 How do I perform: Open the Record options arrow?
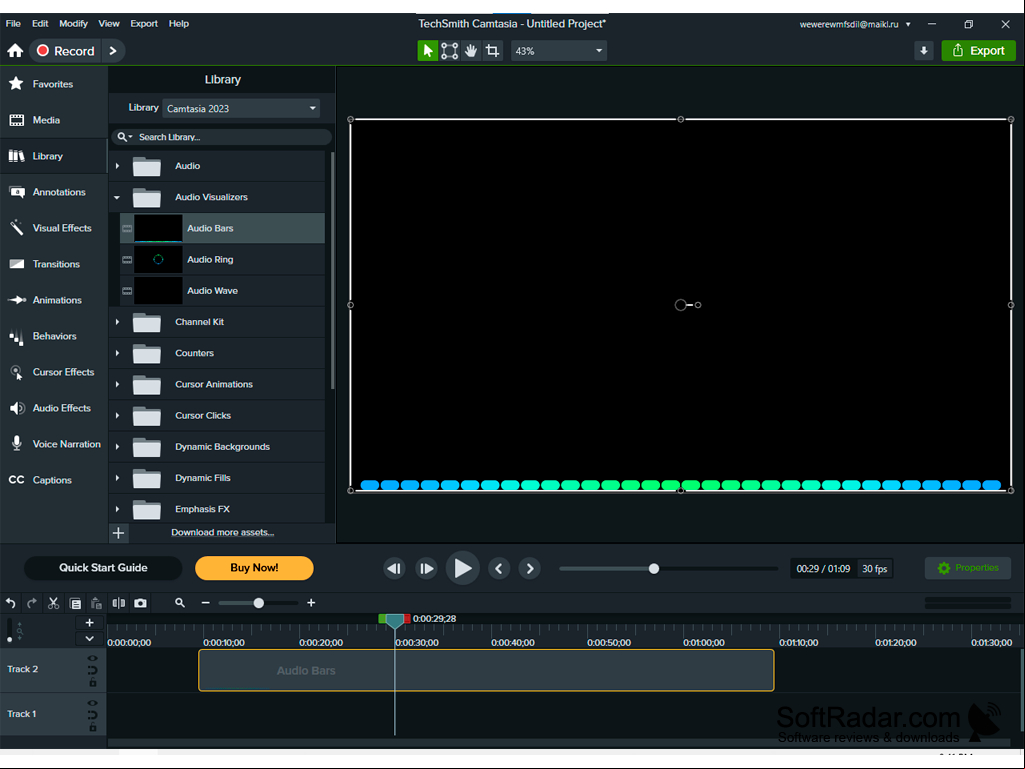point(113,50)
